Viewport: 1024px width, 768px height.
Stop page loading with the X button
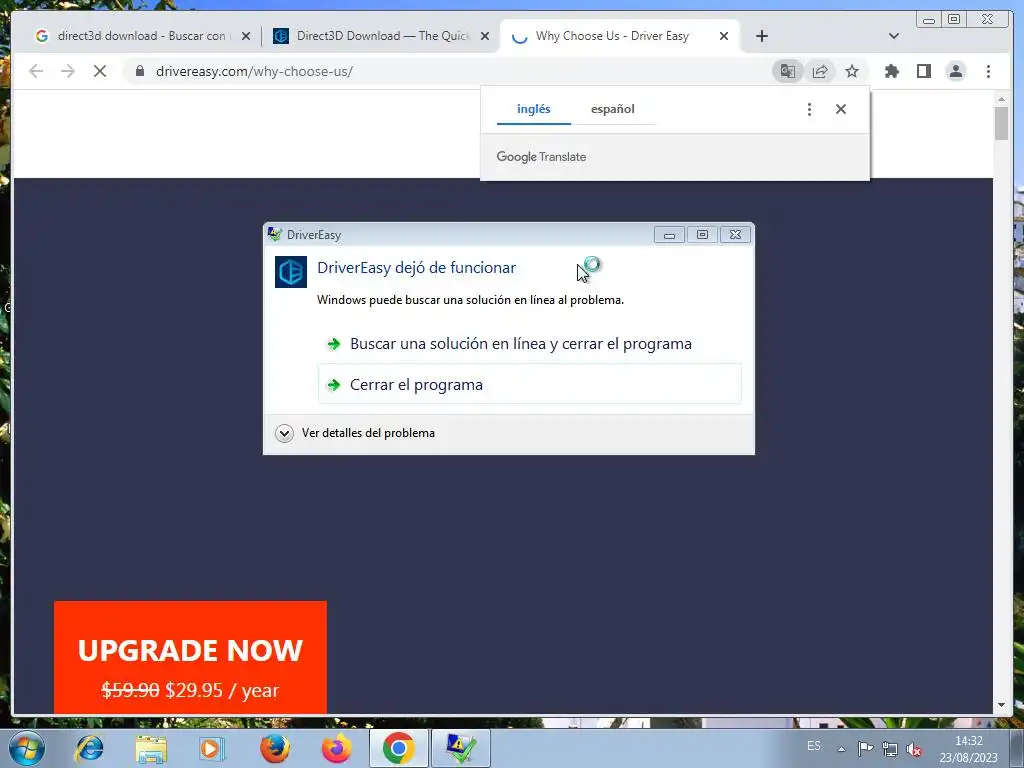coord(99,71)
